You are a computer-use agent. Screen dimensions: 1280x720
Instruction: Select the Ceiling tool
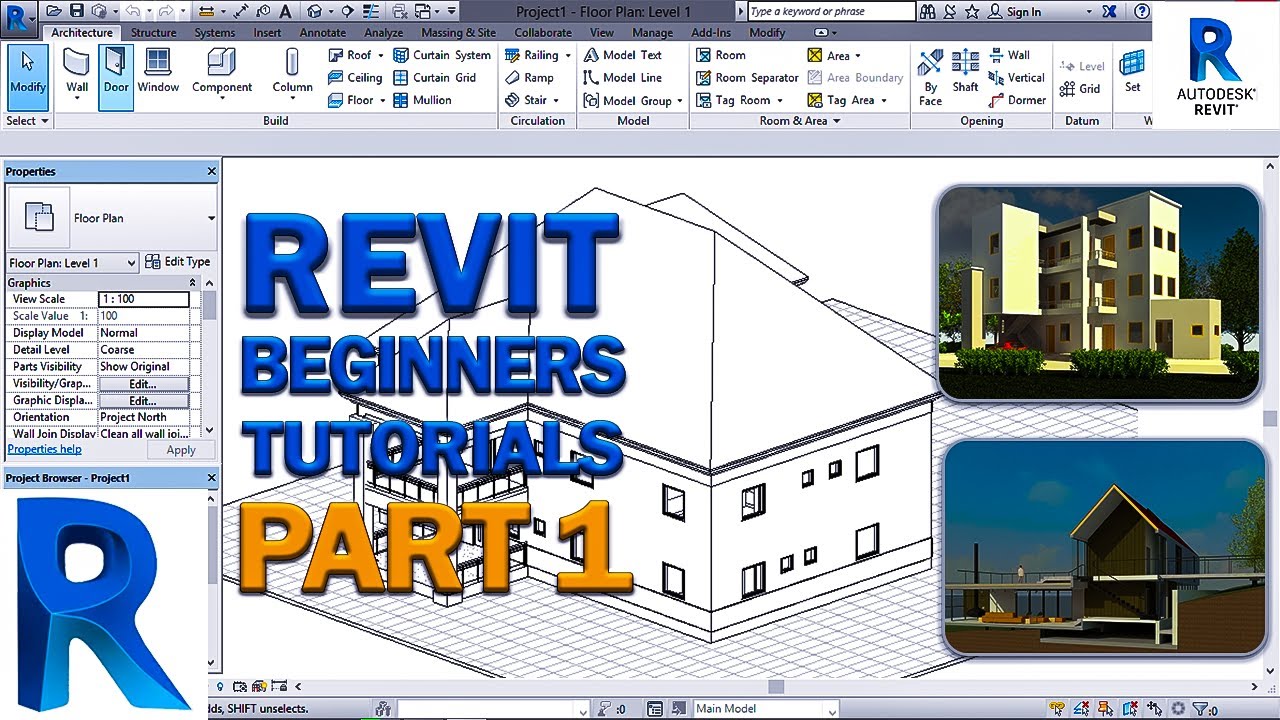355,78
